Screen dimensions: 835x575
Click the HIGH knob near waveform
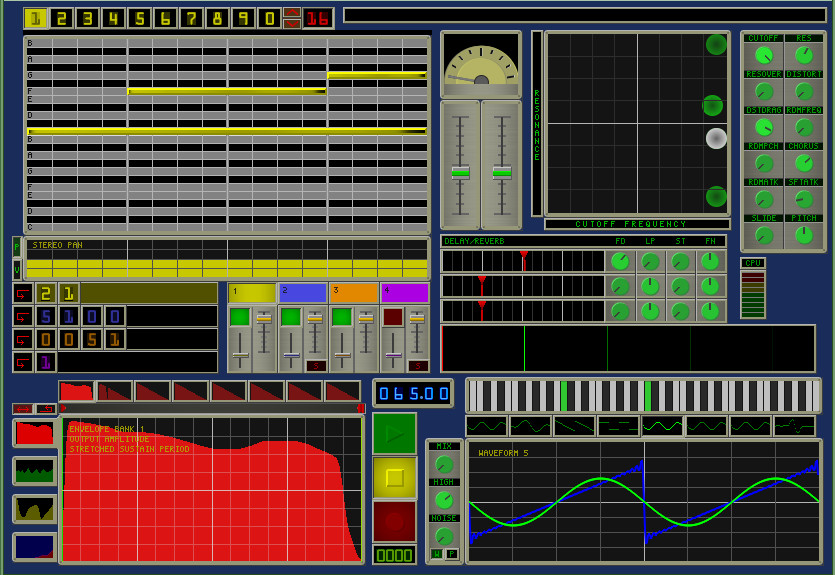pos(444,500)
